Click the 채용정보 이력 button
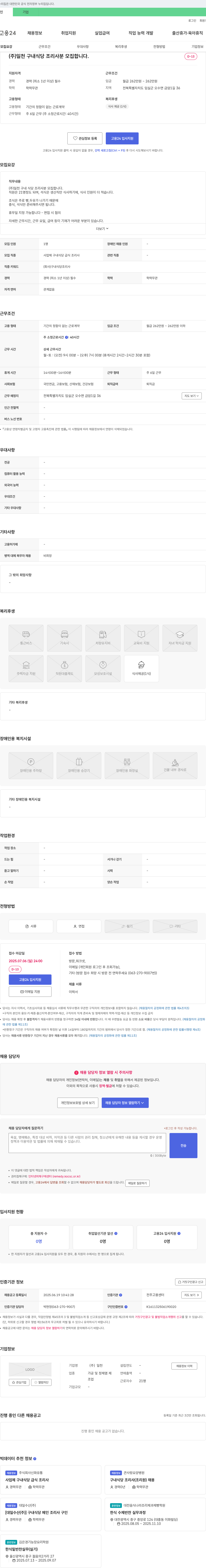The image size is (206, 1568). point(184,1366)
